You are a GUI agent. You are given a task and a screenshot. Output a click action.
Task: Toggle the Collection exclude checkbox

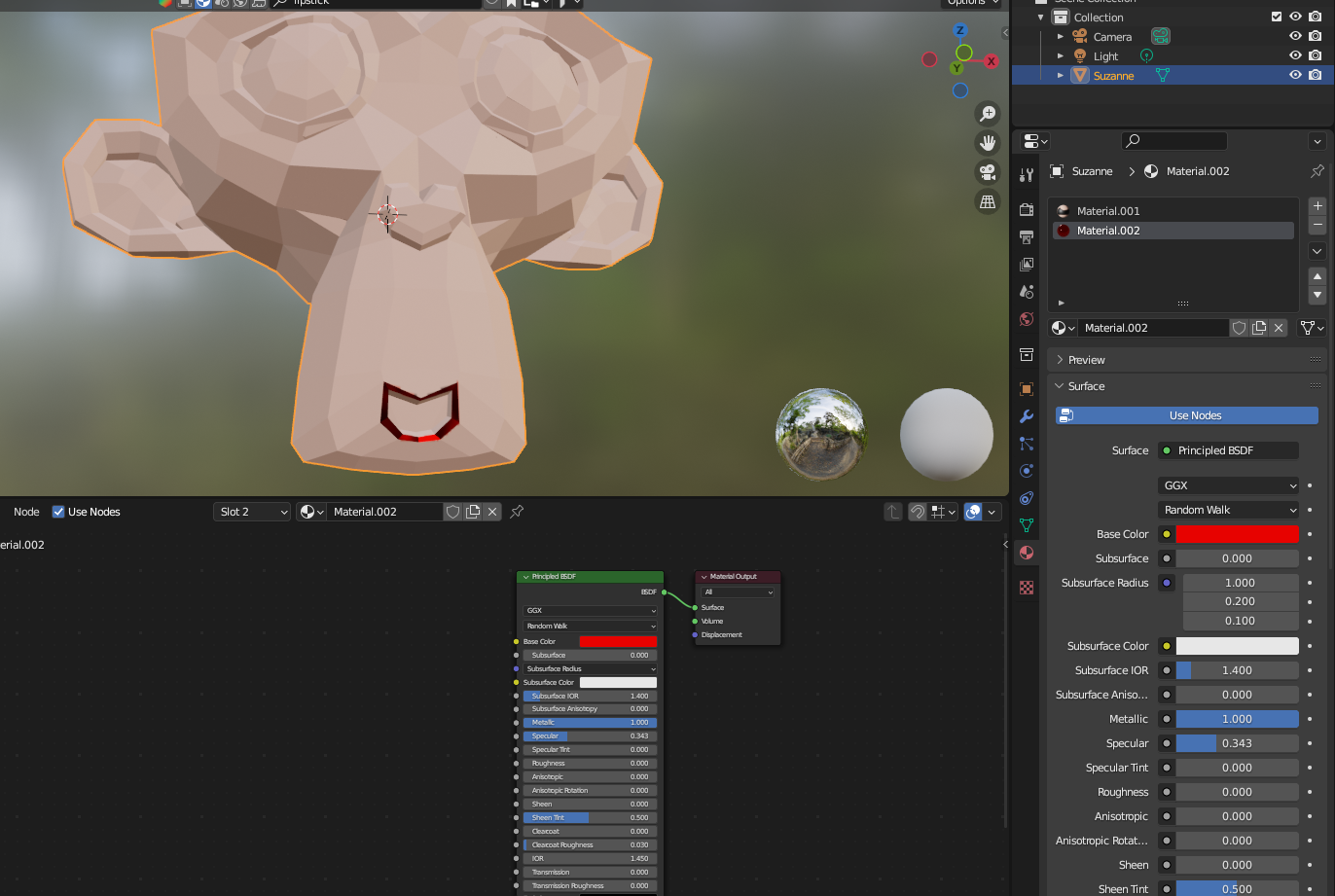1277,17
